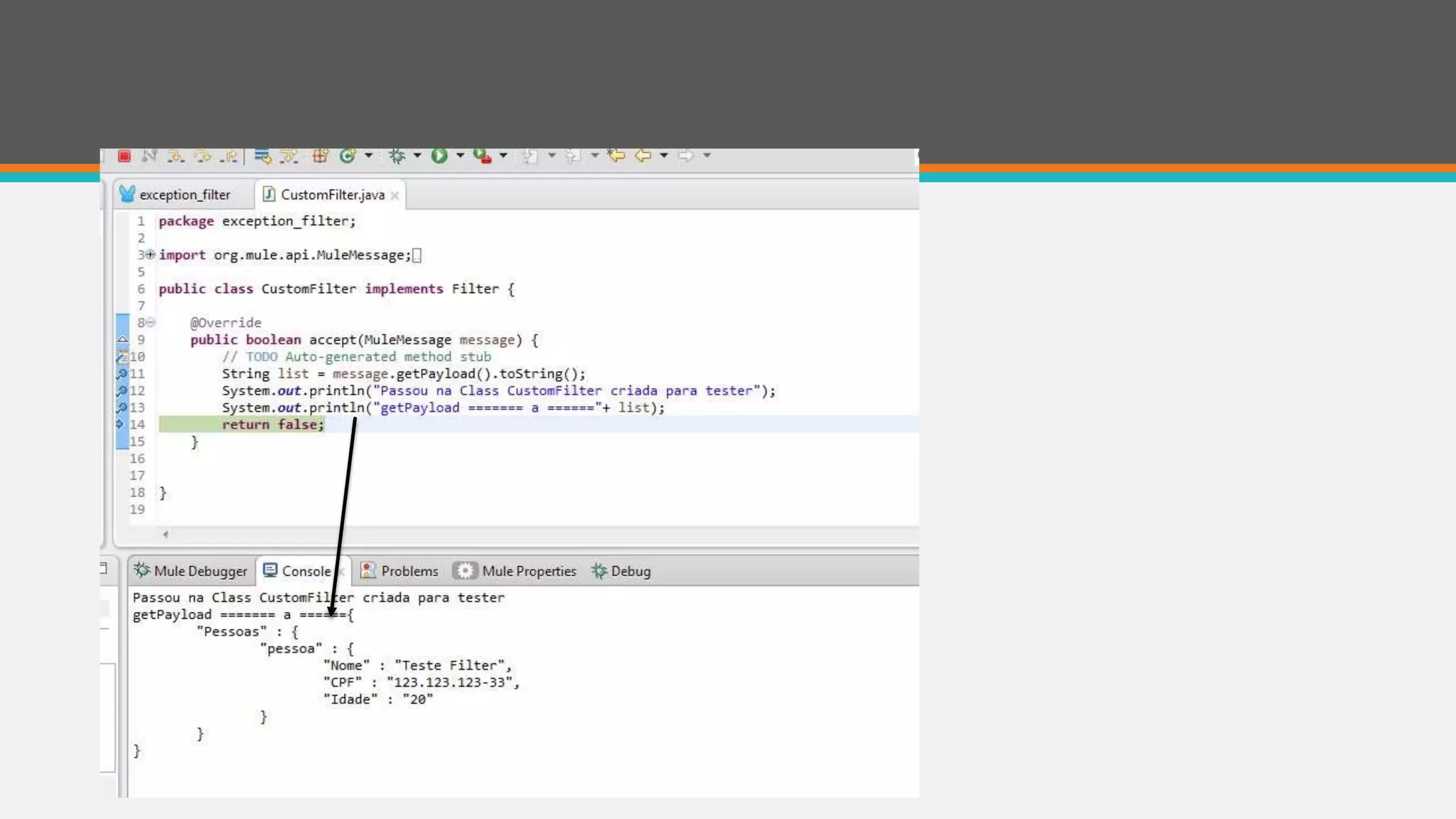Click the Last Edit Location arrow icon

[616, 155]
